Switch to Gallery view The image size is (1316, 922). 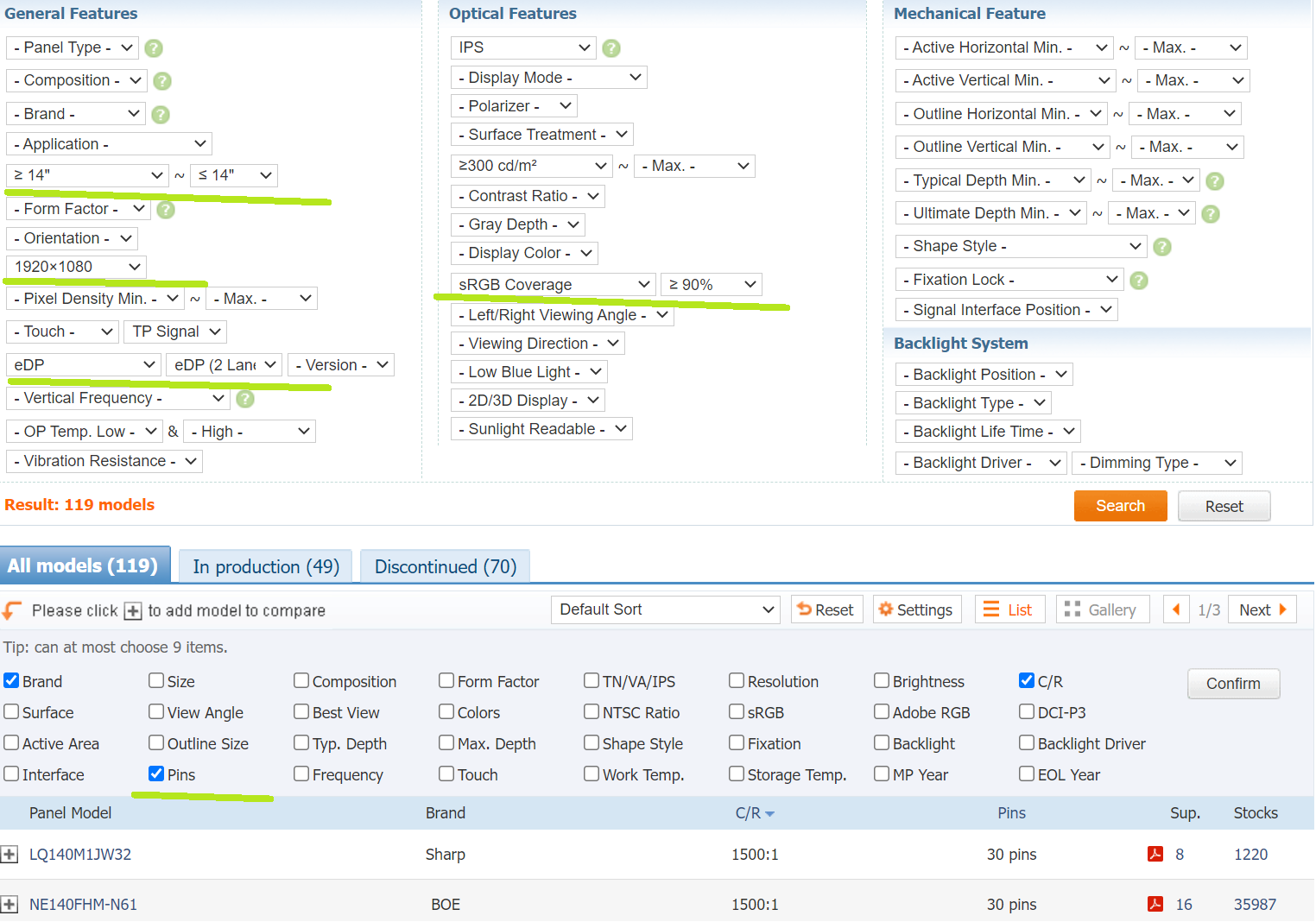[x=1102, y=609]
